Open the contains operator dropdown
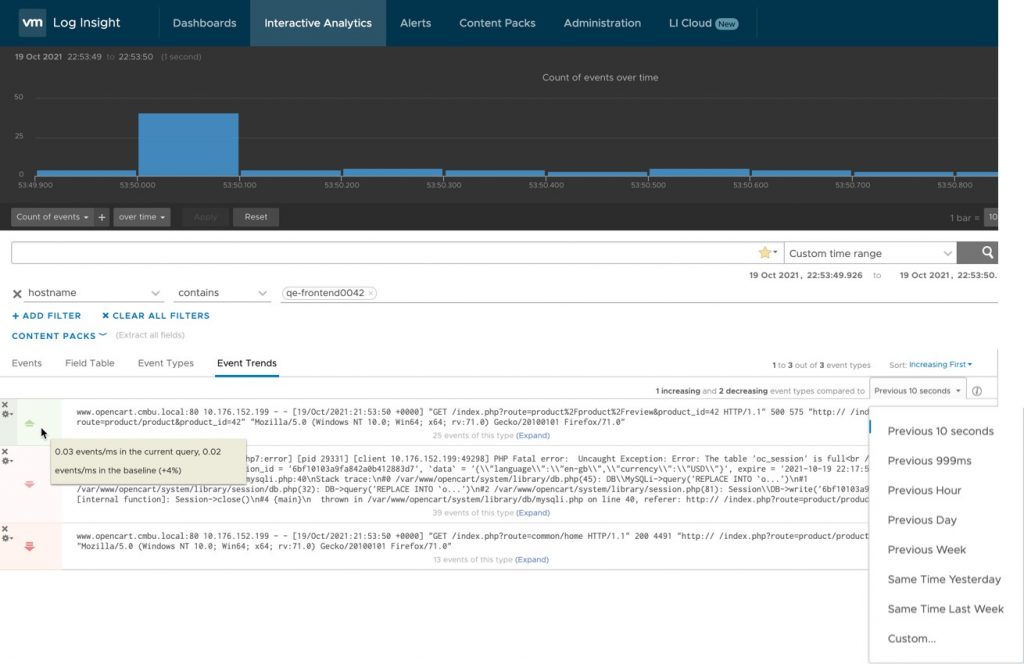The width and height of the screenshot is (1024, 664). (x=222, y=293)
